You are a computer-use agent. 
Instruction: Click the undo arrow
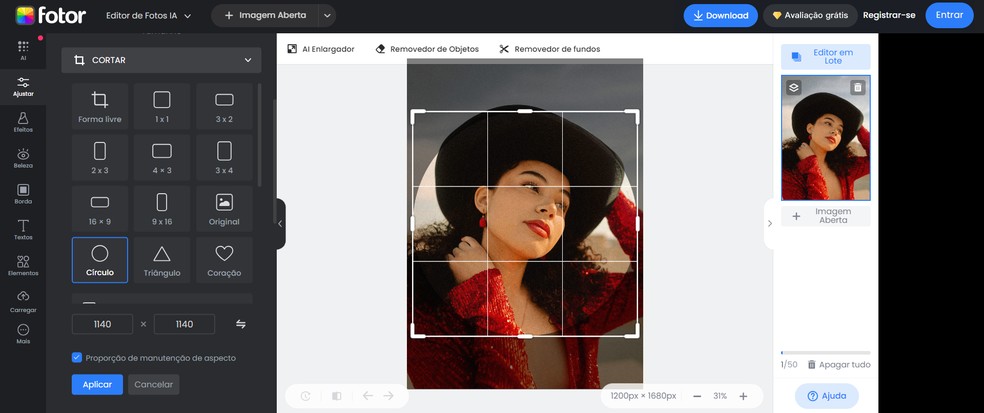point(368,395)
